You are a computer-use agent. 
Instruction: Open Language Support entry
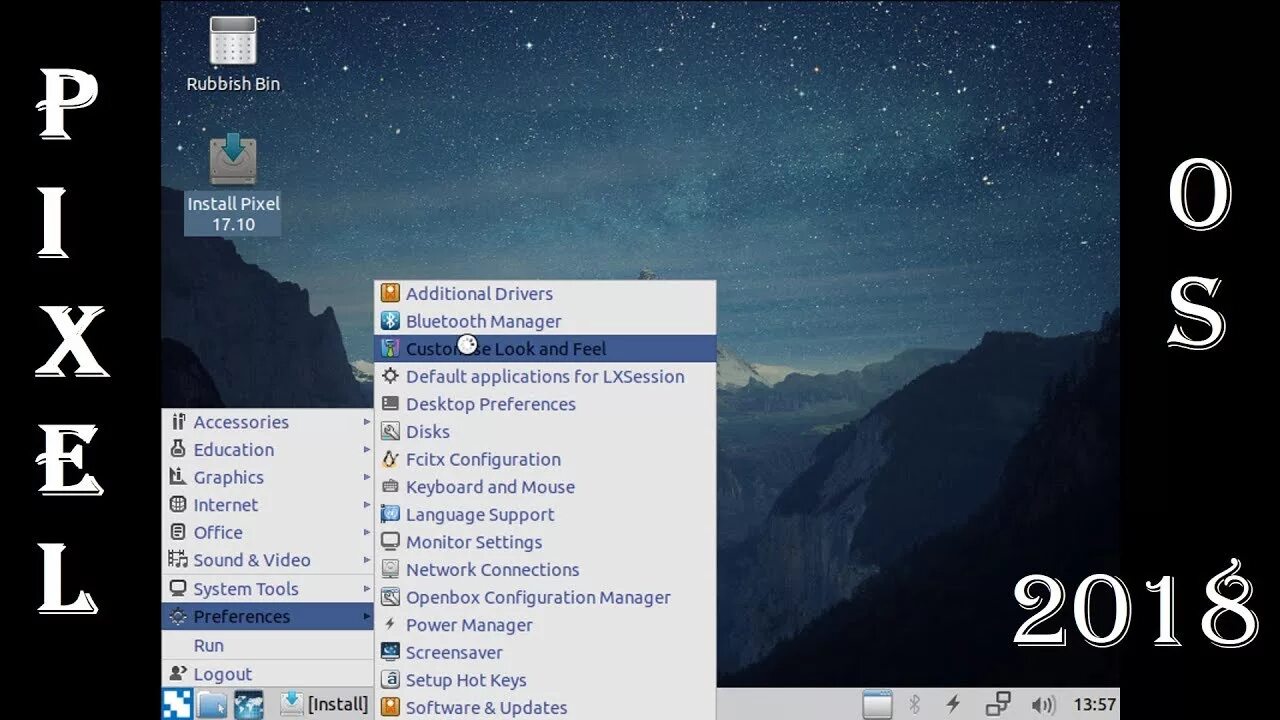(x=545, y=514)
